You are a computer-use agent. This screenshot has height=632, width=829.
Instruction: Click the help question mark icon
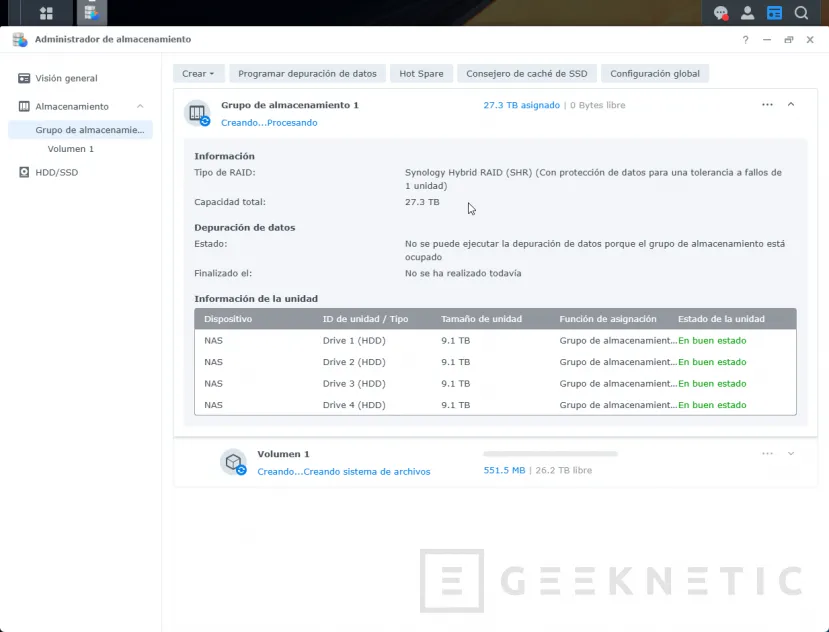point(745,40)
